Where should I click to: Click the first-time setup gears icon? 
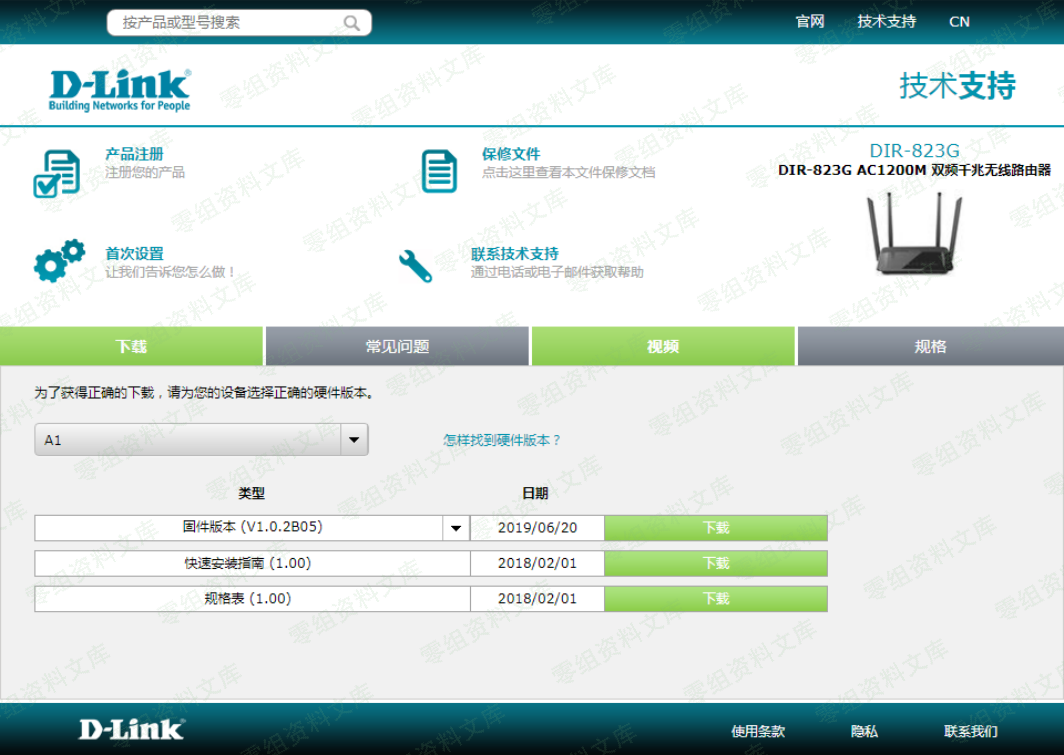[x=59, y=260]
